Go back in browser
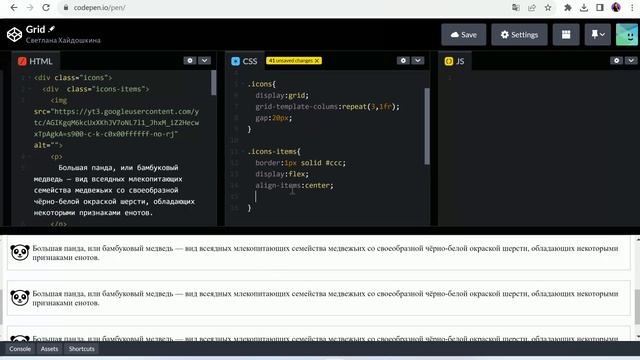The image size is (640, 360). [13, 7]
